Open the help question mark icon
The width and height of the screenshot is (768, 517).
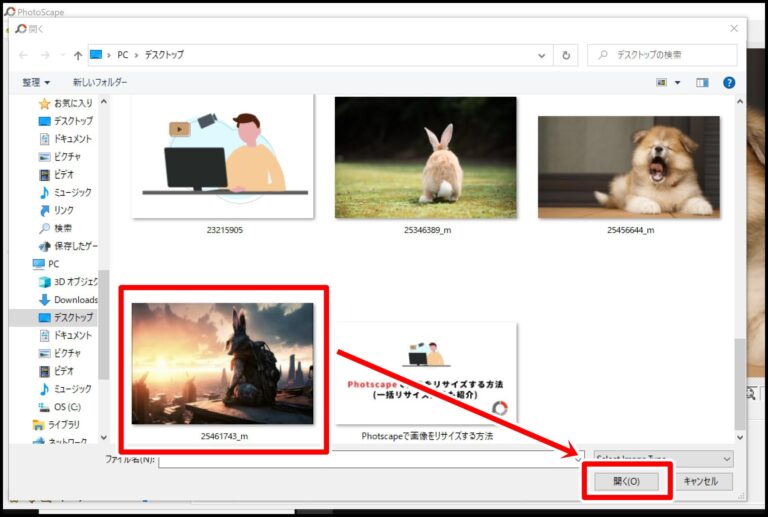point(729,83)
